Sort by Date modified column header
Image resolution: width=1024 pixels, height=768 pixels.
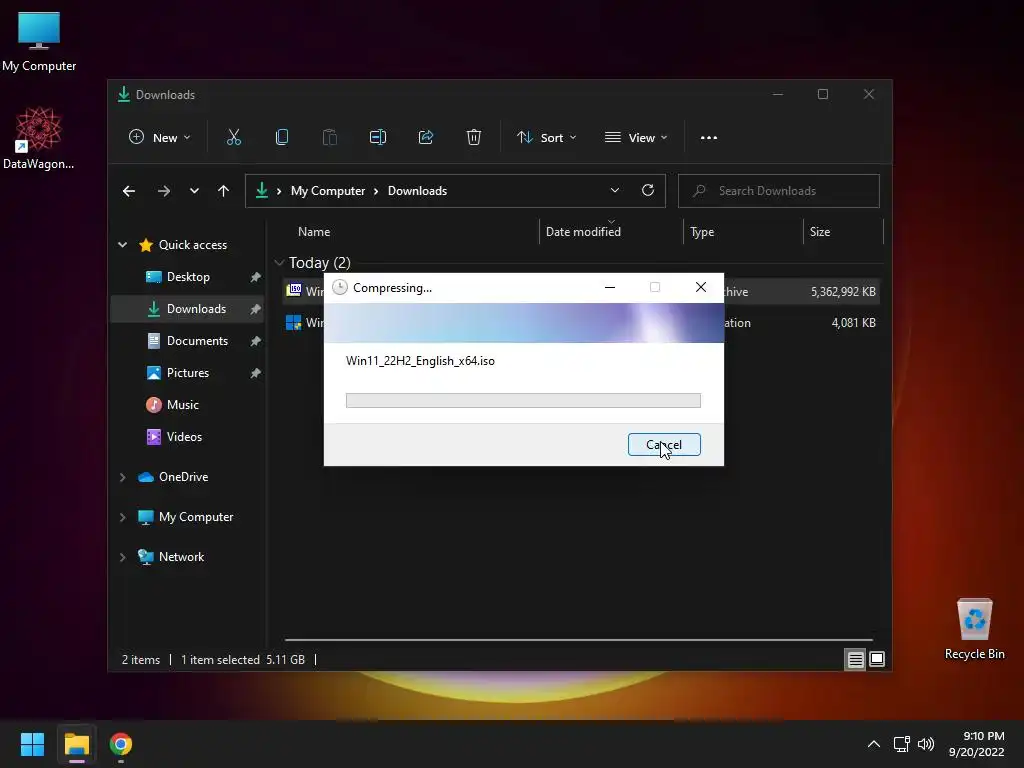click(x=583, y=232)
